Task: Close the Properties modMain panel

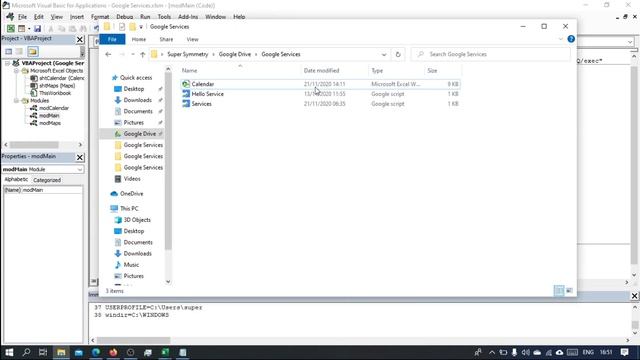Action: point(80,157)
